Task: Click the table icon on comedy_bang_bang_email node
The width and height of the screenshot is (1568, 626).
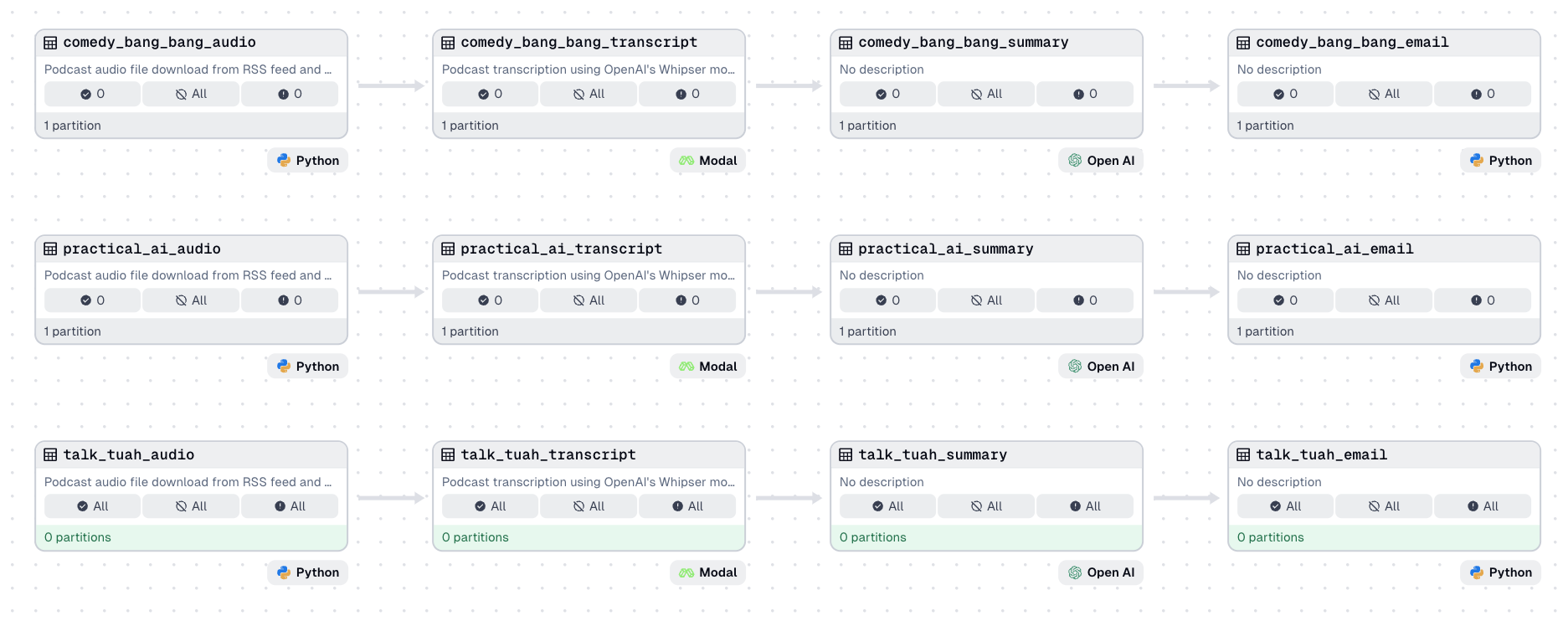Action: click(1243, 43)
